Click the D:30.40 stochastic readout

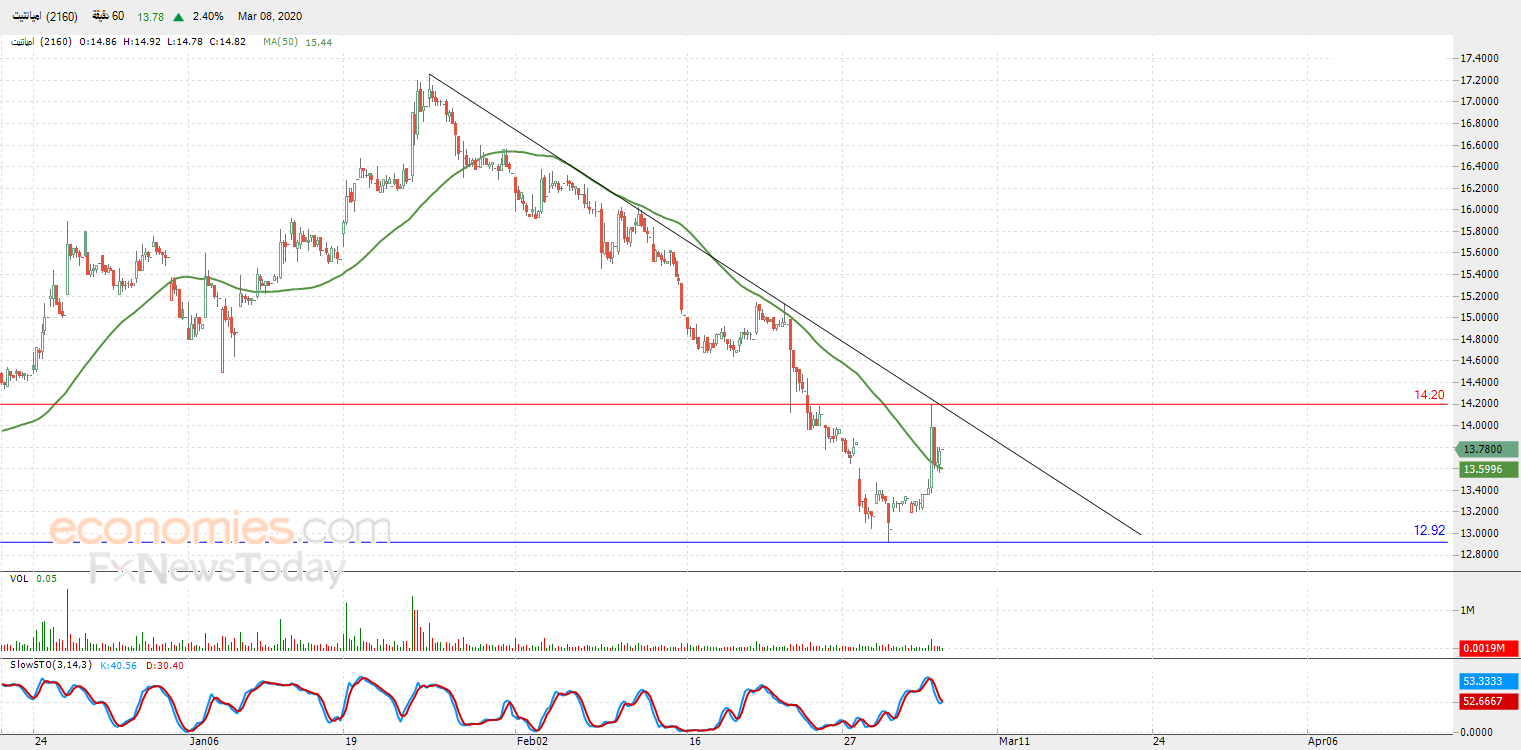tap(164, 664)
